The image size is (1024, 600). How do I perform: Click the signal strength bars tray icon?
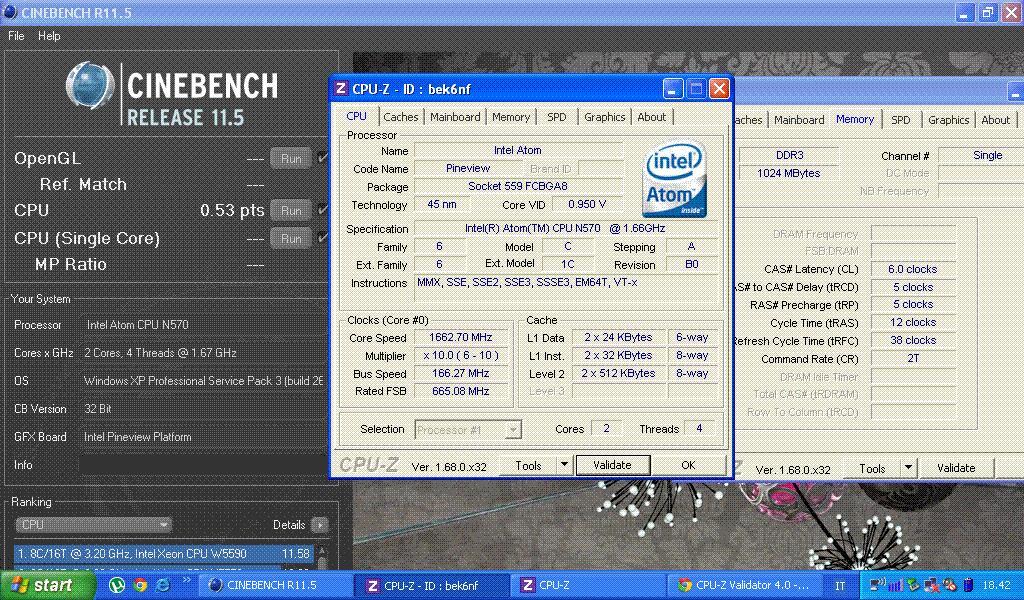[895, 585]
